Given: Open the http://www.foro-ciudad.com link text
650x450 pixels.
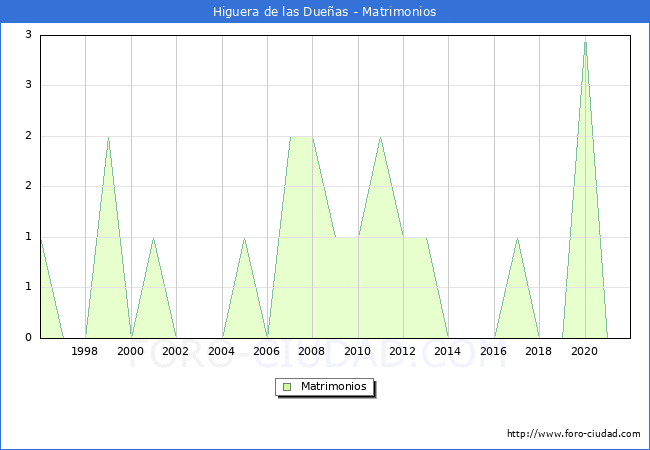Looking at the screenshot, I should pyautogui.click(x=574, y=433).
